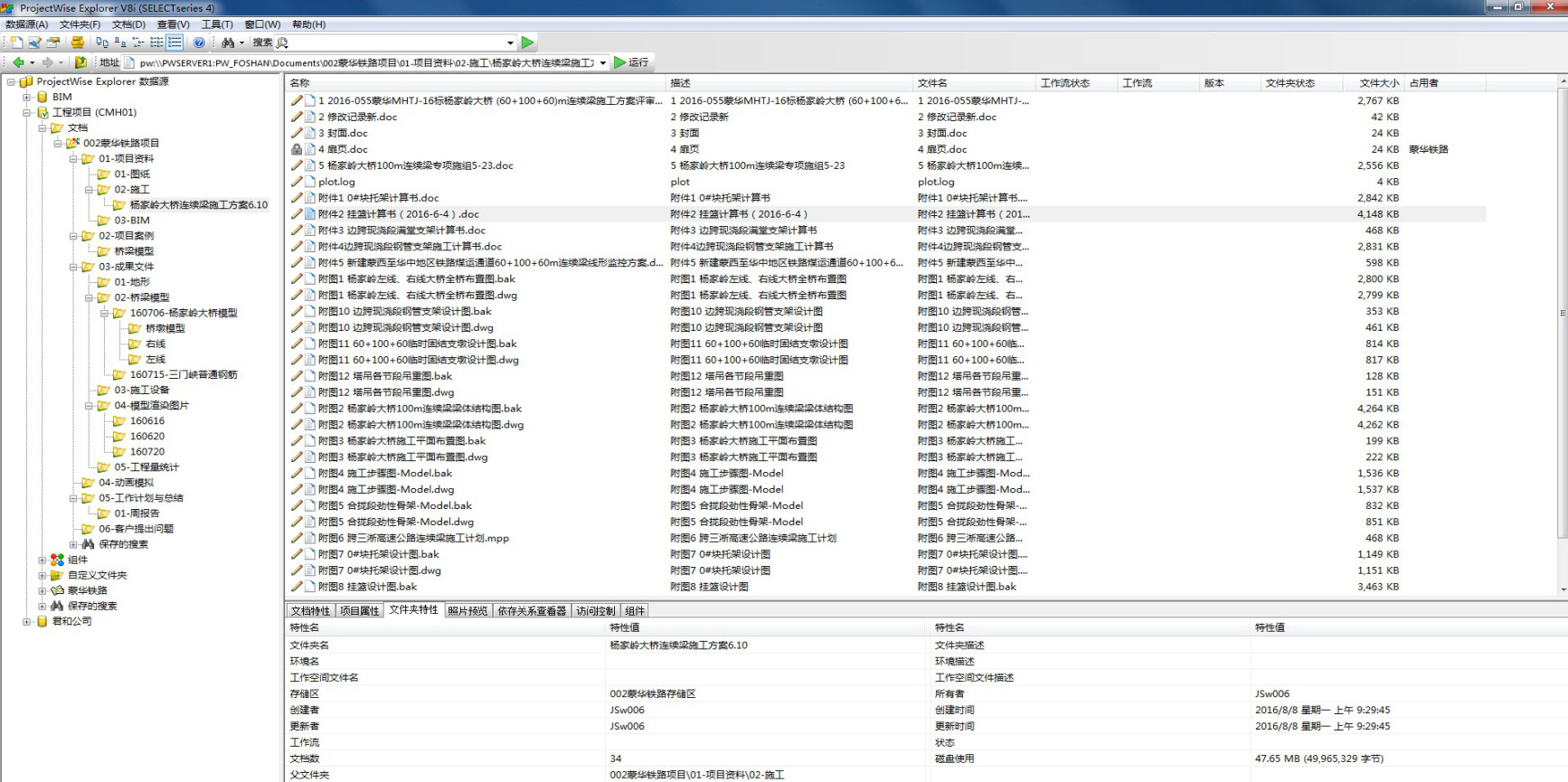Viewport: 1568px width, 782px height.
Task: Click the pencil icon beside 2 修改记录新.doc
Action: click(297, 117)
